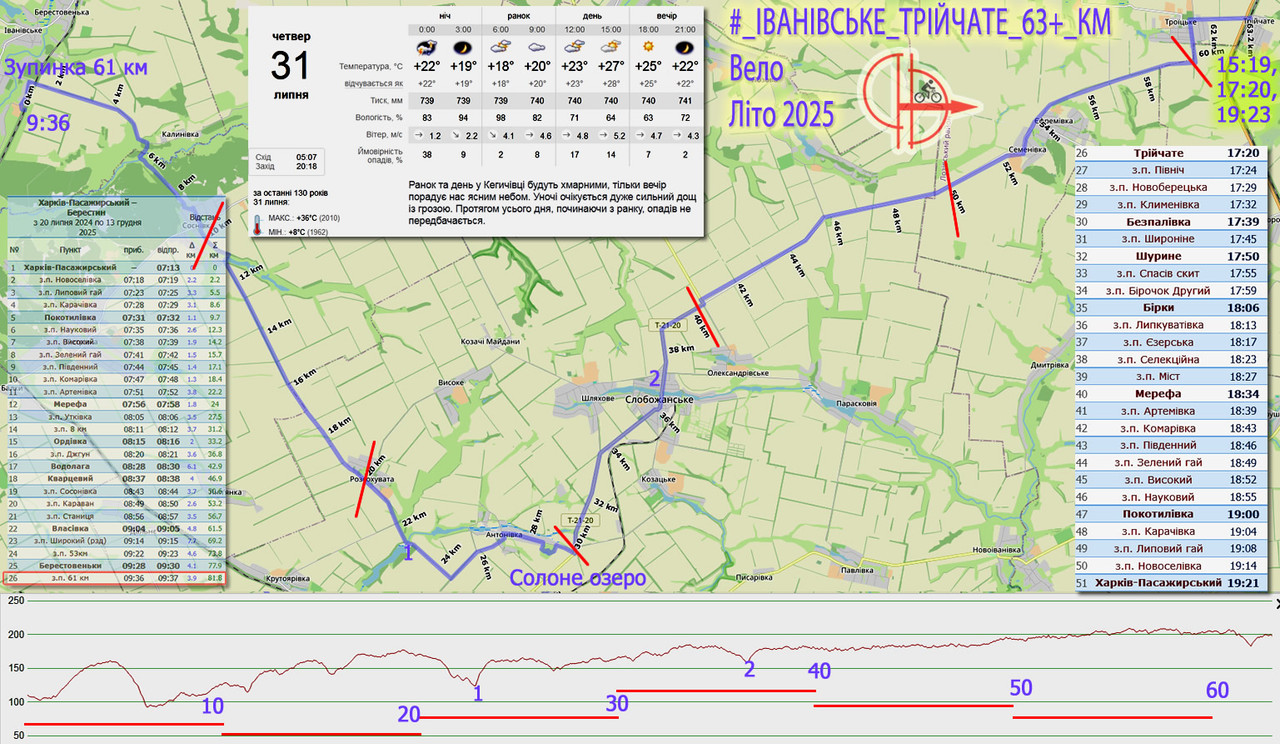Image resolution: width=1280 pixels, height=744 pixels.
Task: Click the Трійчате 17:20 schedule row
Action: tap(1171, 154)
